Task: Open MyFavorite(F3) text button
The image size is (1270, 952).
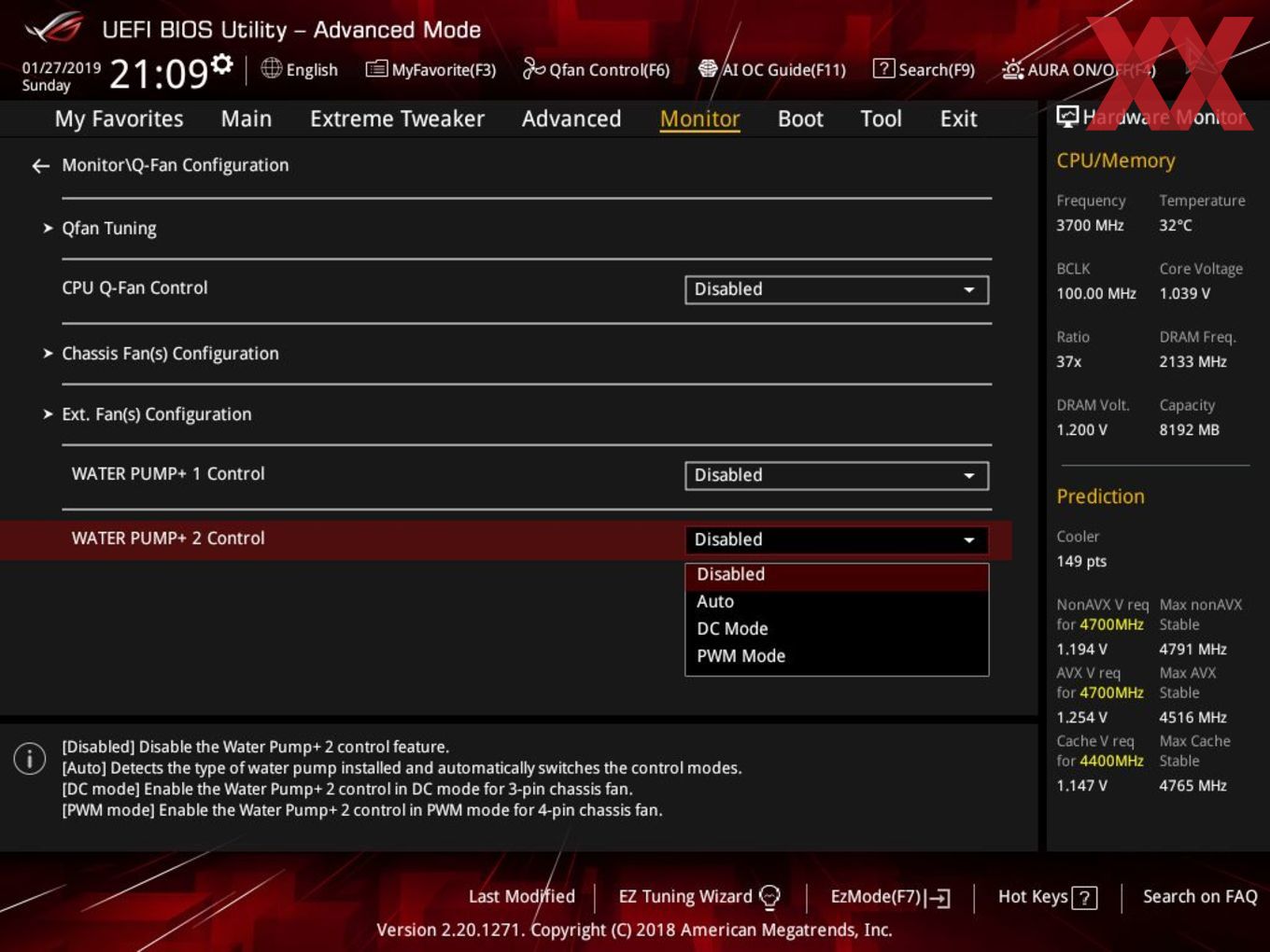Action: click(444, 70)
